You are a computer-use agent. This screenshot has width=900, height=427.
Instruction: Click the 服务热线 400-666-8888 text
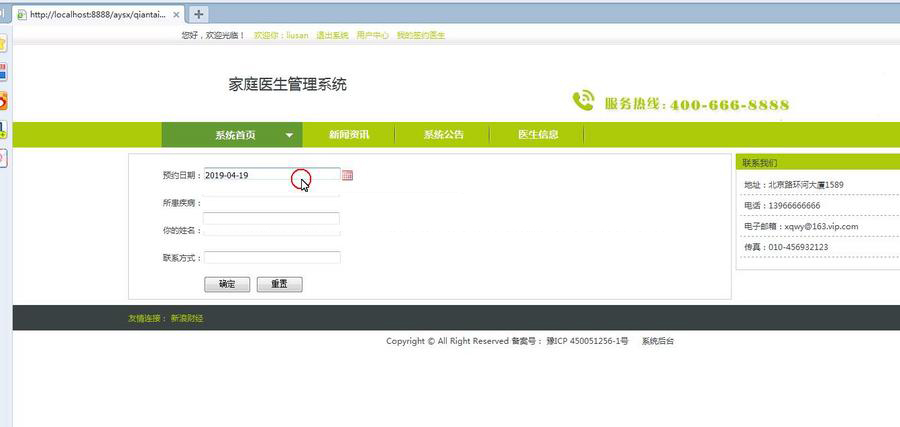(x=697, y=104)
